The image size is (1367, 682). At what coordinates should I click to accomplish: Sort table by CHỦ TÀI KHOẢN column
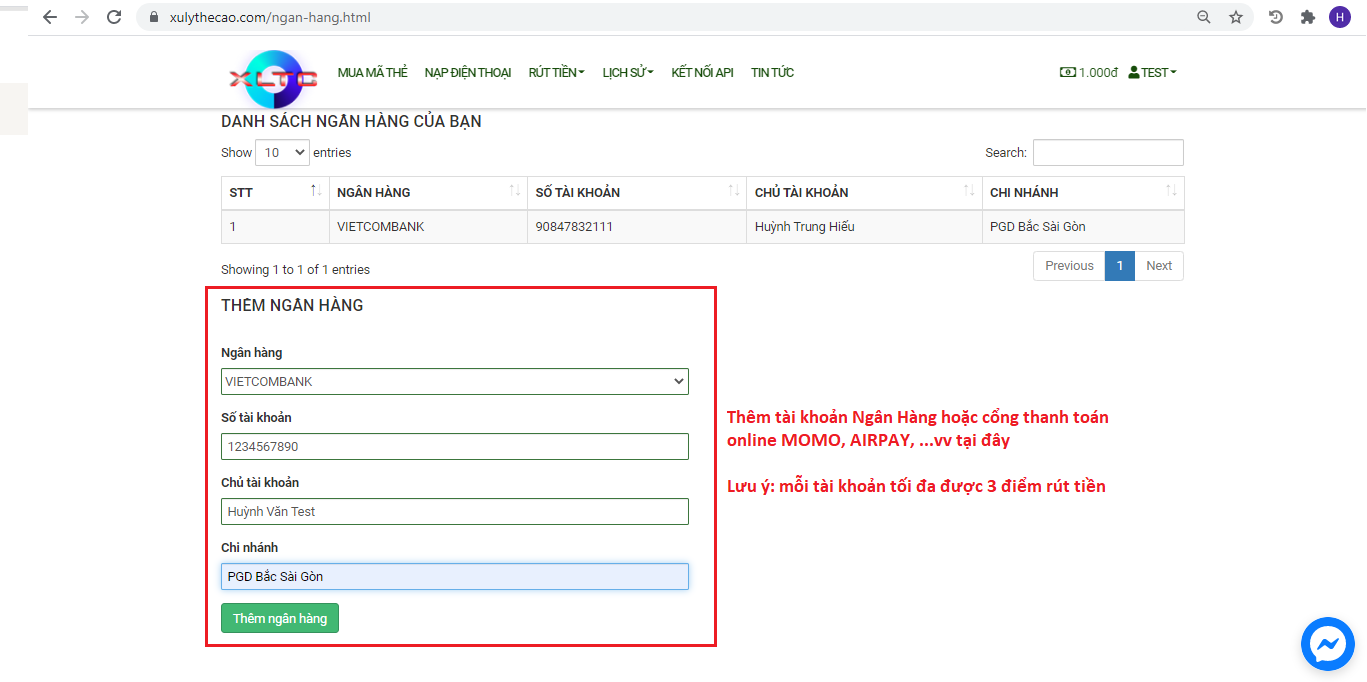(864, 192)
